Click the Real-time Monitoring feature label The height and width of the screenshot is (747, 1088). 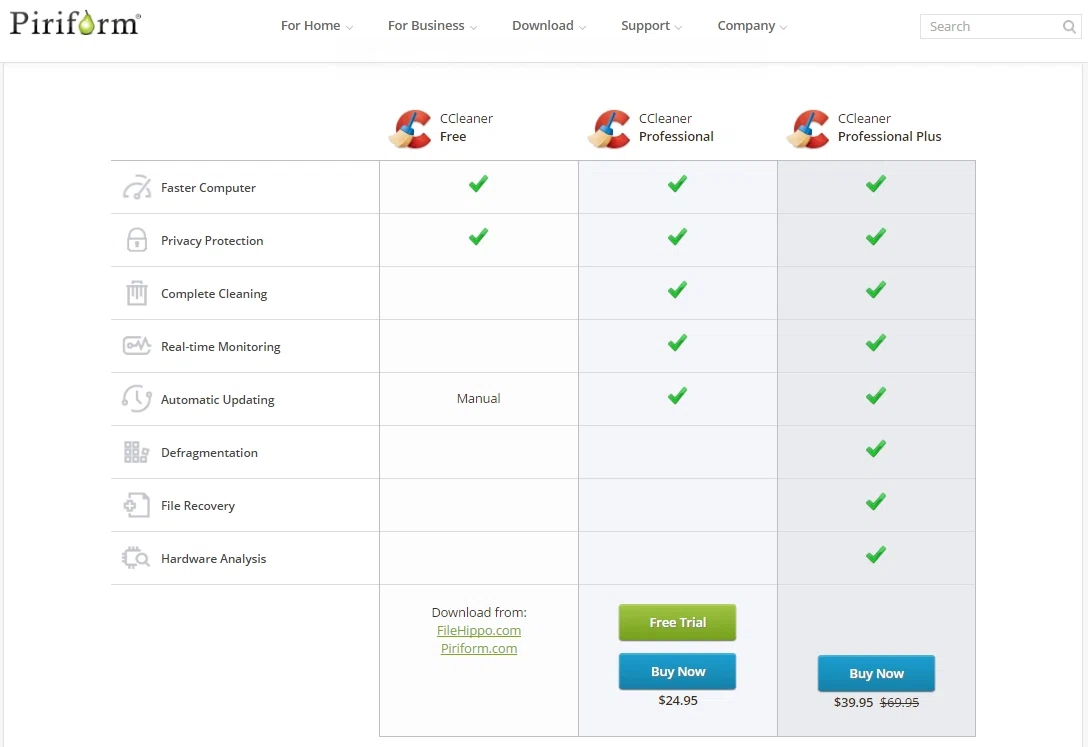click(221, 347)
